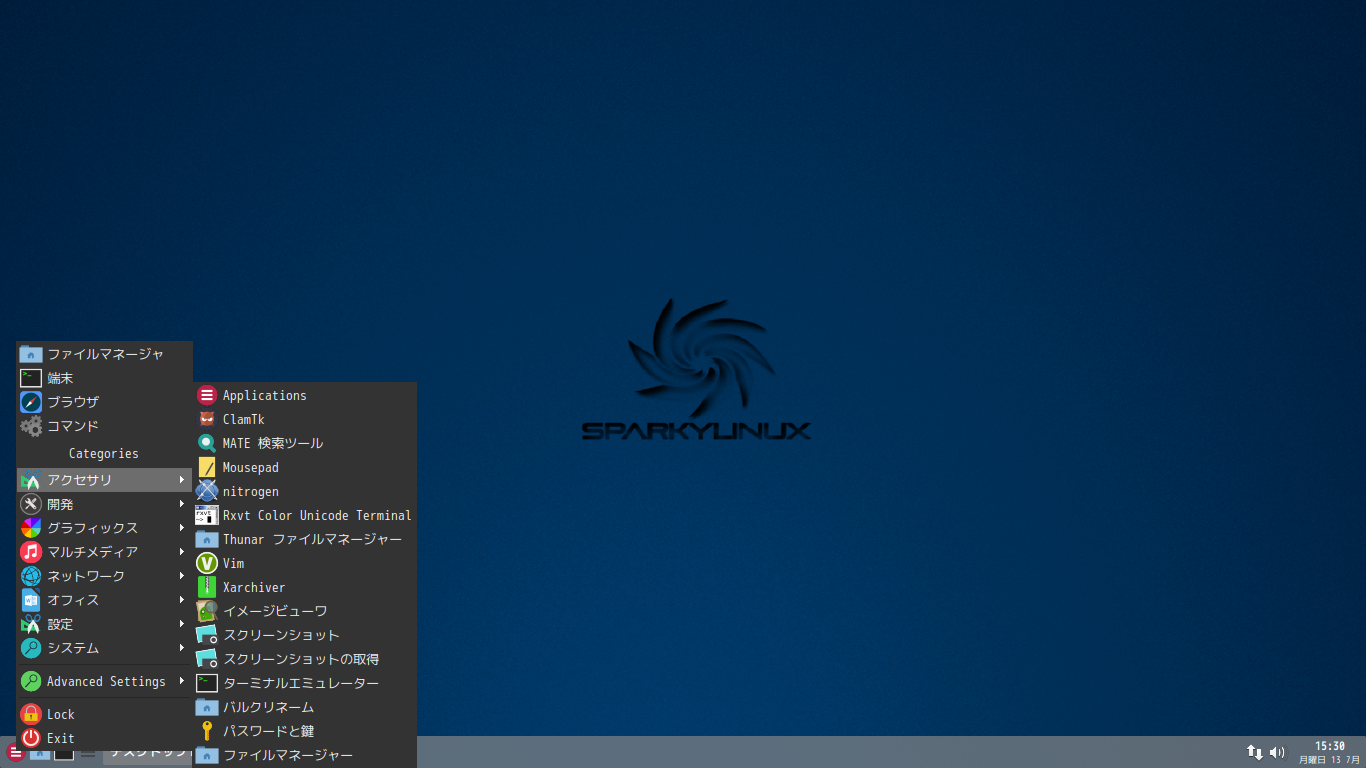
Task: Expand the グラフィックス category
Action: coord(104,528)
